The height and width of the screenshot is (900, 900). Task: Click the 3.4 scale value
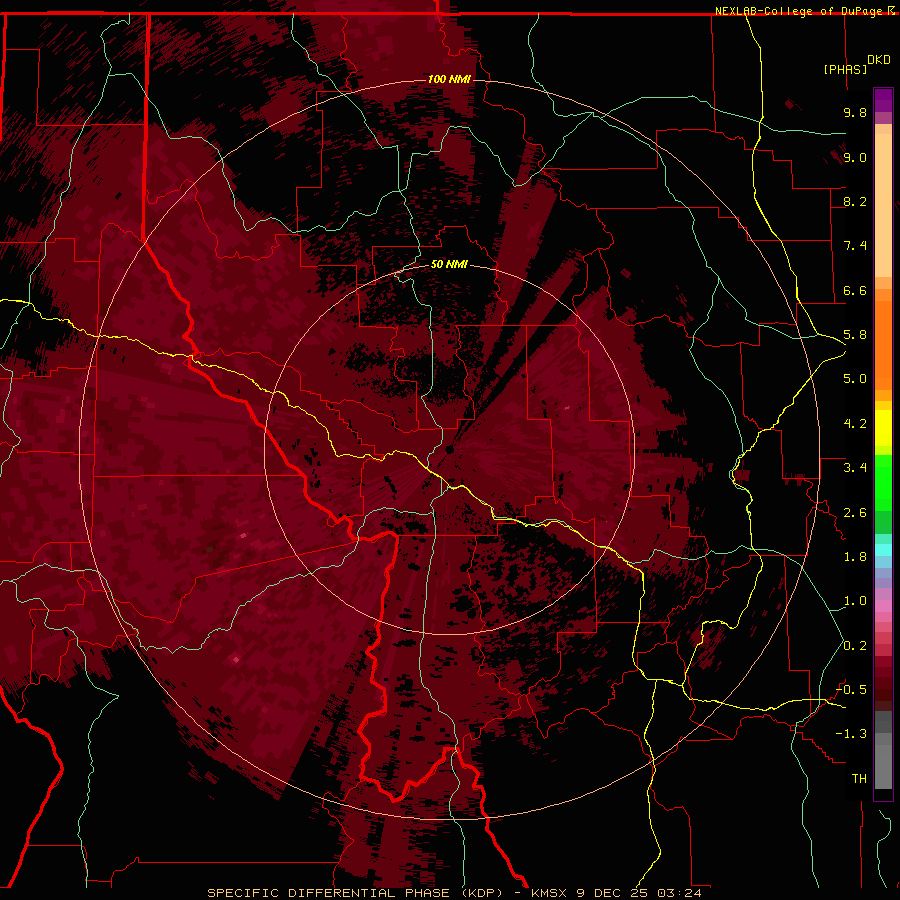click(x=855, y=468)
